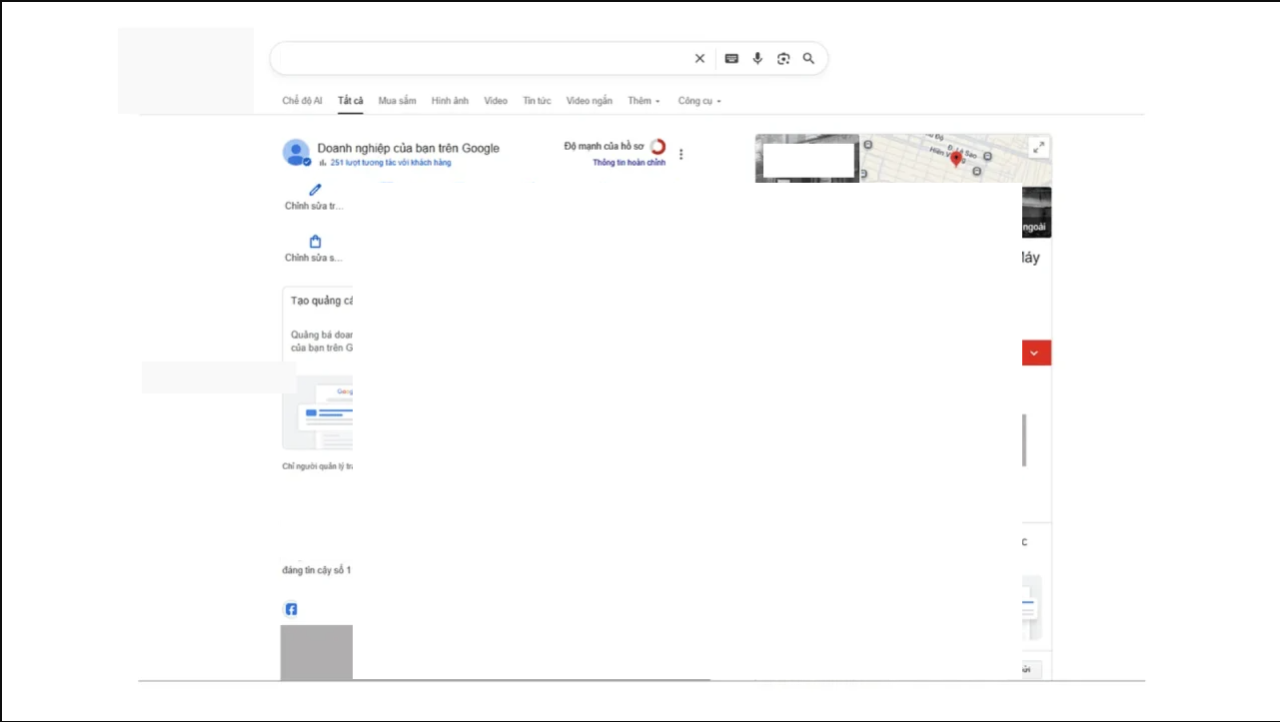Viewport: 1280px width, 722px height.
Task: Switch to Hình ảnh tab
Action: click(x=450, y=101)
